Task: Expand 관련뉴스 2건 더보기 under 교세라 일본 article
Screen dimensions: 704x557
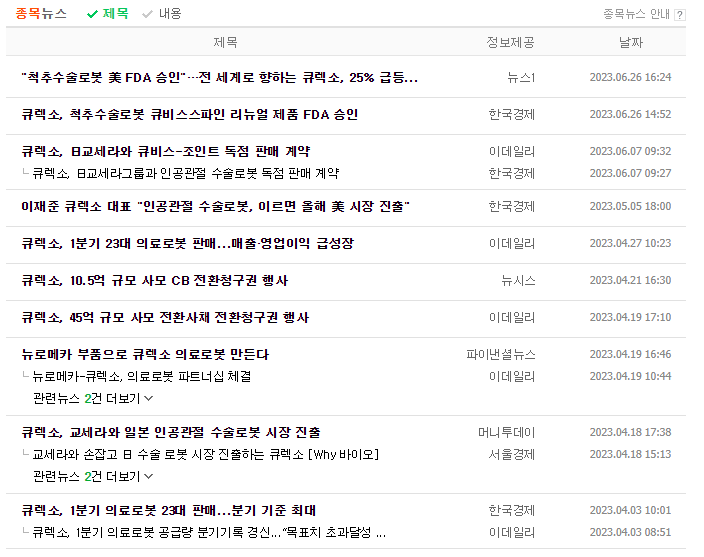Action: coord(93,476)
